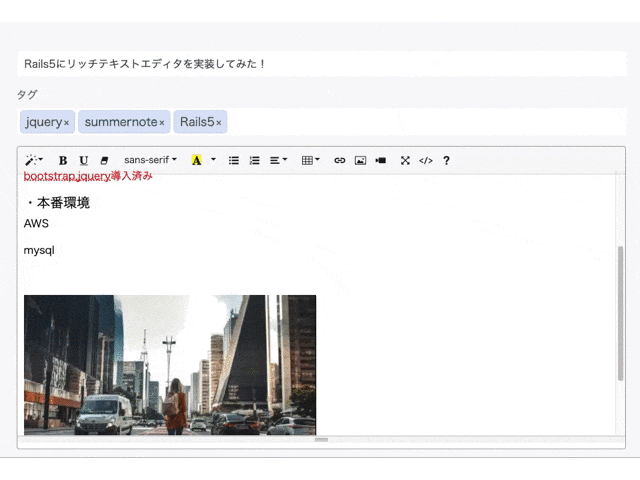
Task: Click the title field with Rails5 text
Action: pos(322,64)
